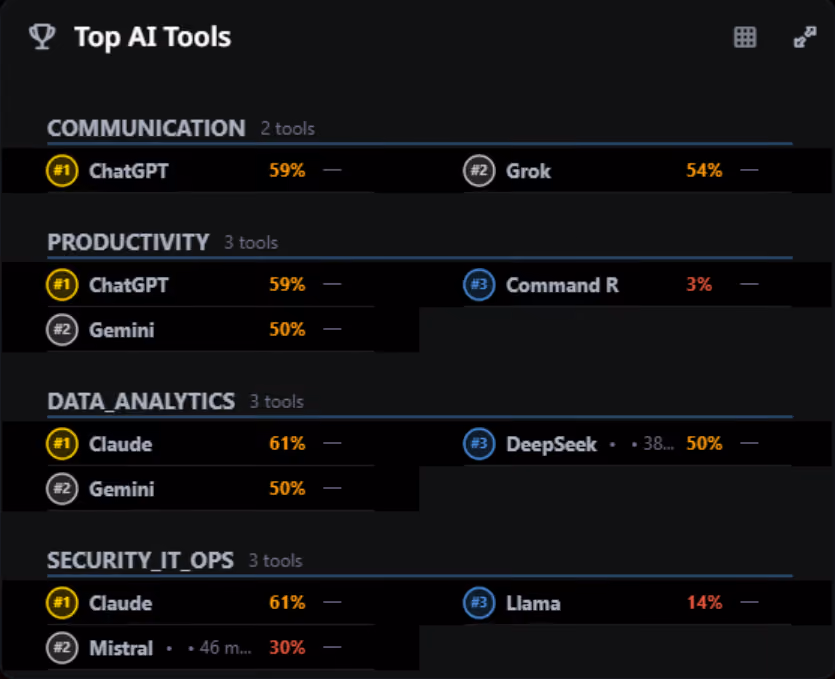The height and width of the screenshot is (679, 835).
Task: Click the #3 badge beside DeepSeek
Action: 479,444
